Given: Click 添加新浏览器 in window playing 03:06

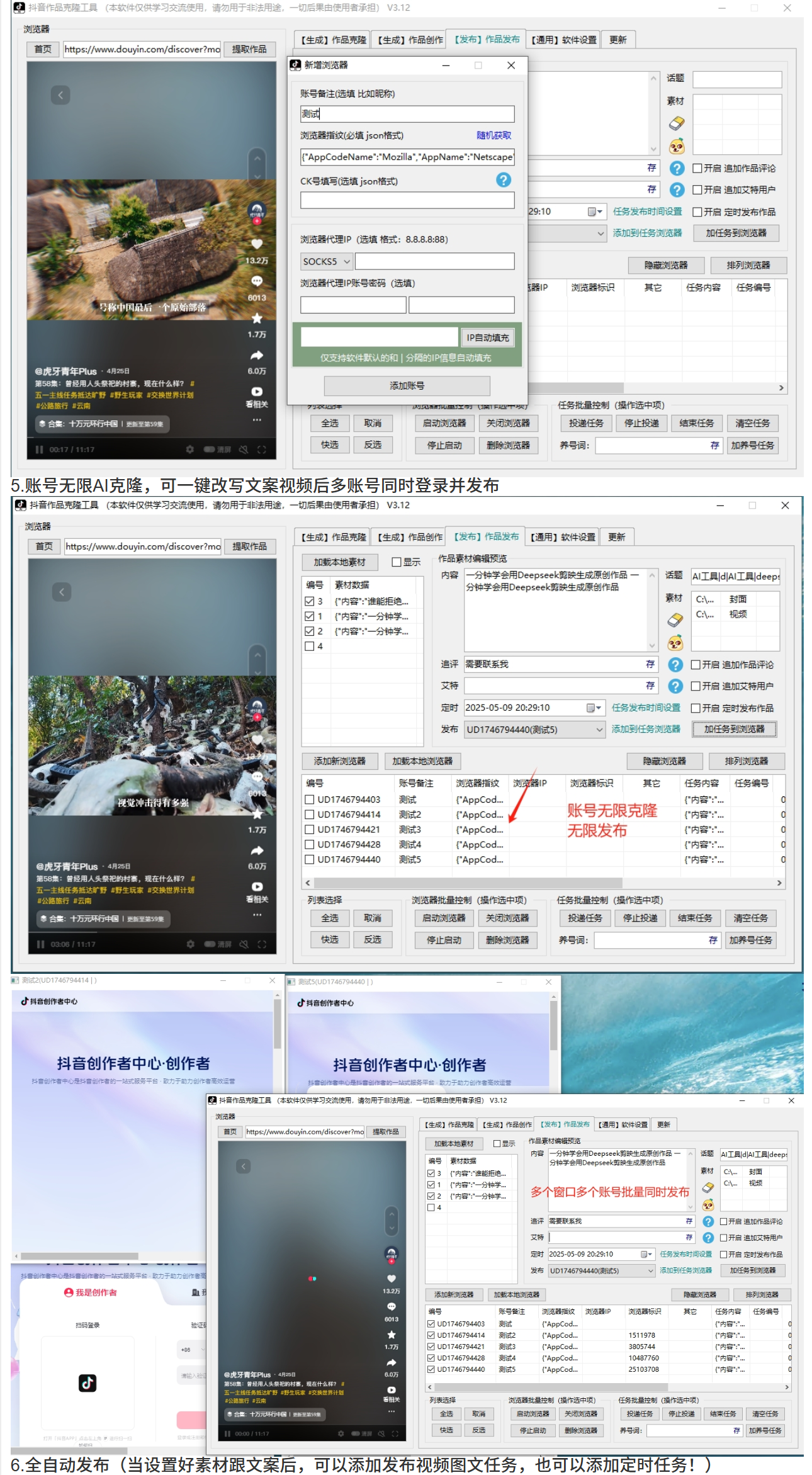Looking at the screenshot, I should click(x=339, y=761).
